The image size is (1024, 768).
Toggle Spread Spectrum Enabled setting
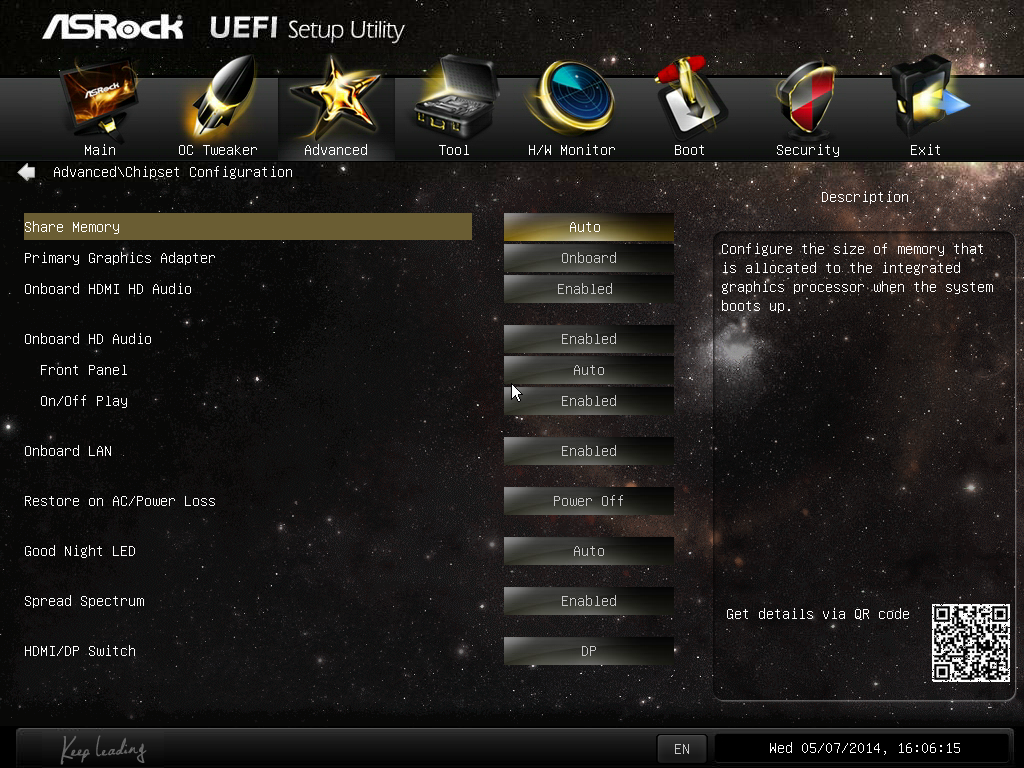pyautogui.click(x=588, y=601)
